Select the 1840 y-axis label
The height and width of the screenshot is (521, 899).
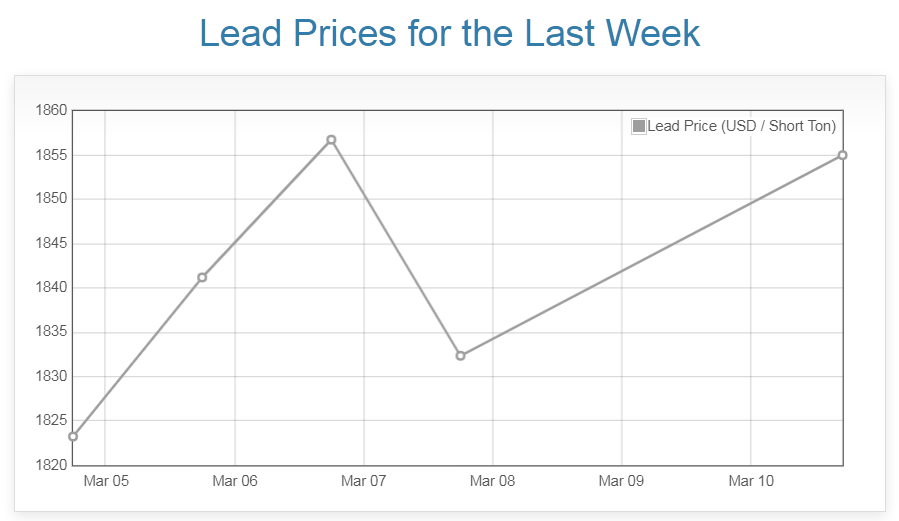point(50,288)
